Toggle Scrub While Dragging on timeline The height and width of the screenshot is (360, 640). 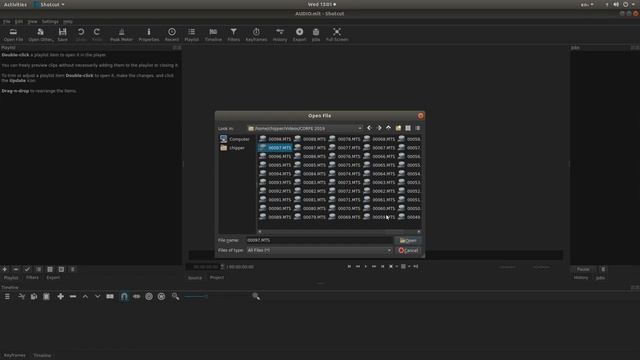(136, 296)
